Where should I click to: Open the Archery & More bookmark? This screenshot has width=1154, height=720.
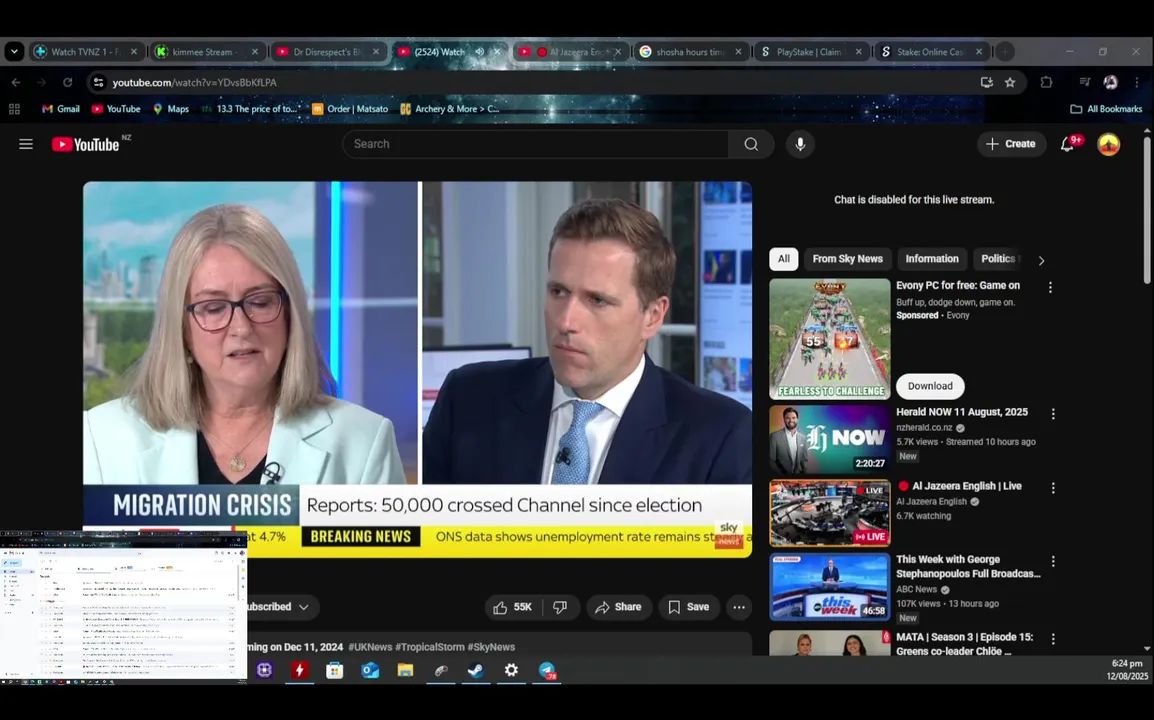(x=450, y=109)
